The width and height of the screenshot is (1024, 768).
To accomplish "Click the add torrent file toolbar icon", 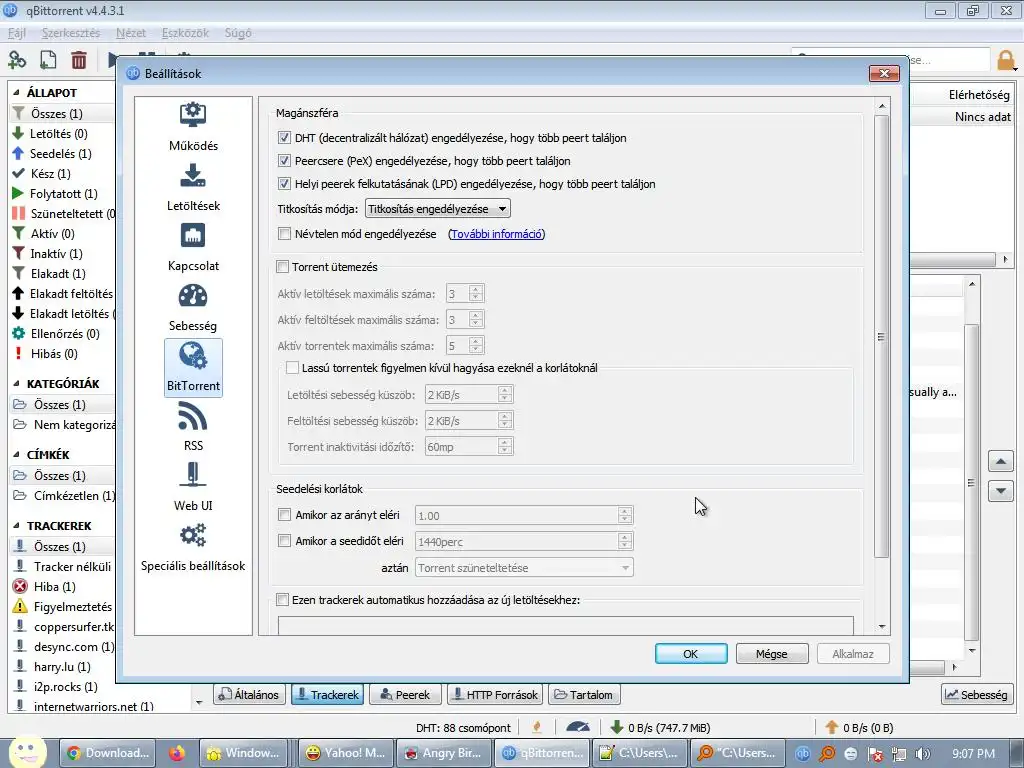I will pyautogui.click(x=48, y=60).
